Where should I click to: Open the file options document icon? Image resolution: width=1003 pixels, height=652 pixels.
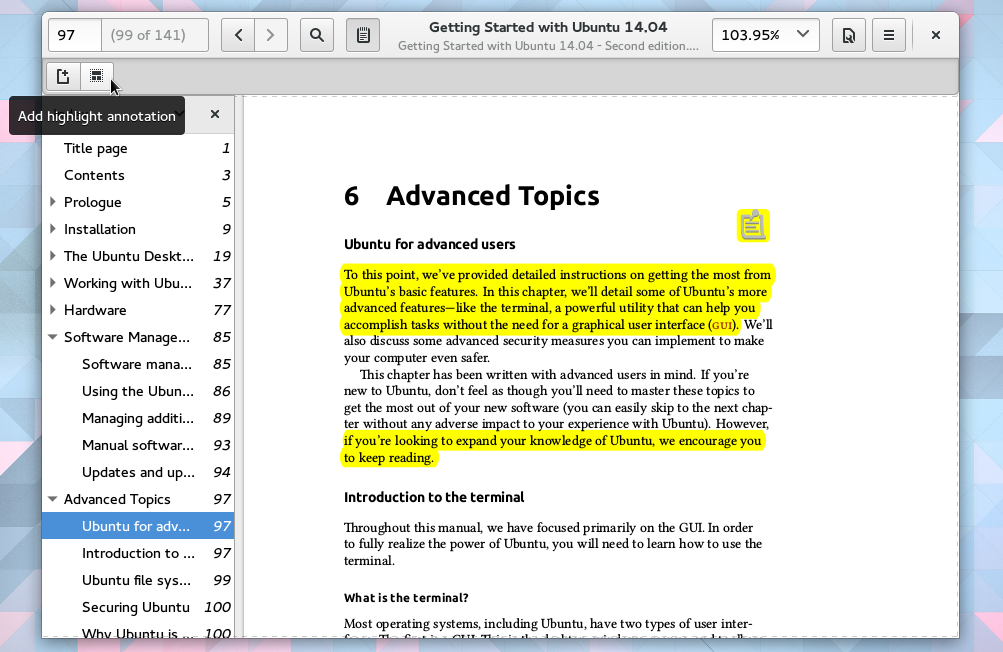point(848,35)
